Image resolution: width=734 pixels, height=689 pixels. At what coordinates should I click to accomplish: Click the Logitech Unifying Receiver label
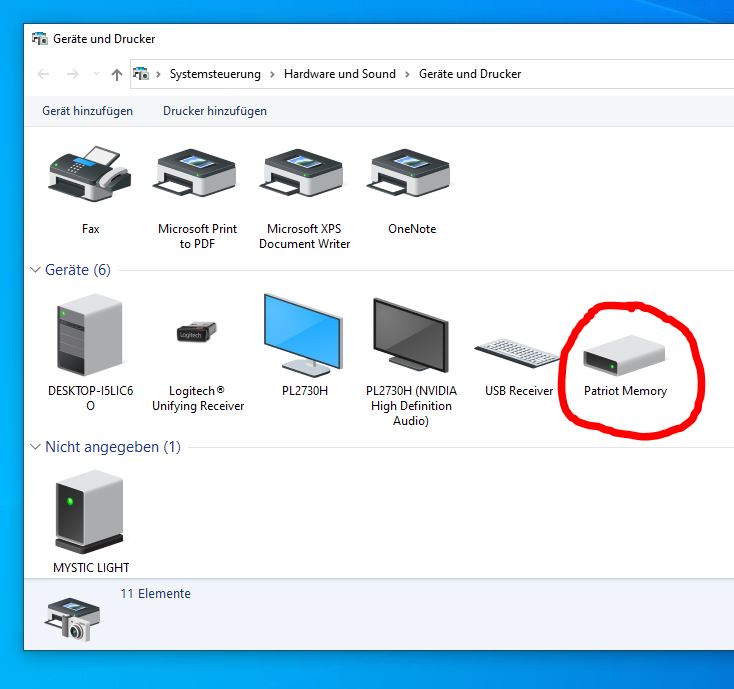(198, 398)
